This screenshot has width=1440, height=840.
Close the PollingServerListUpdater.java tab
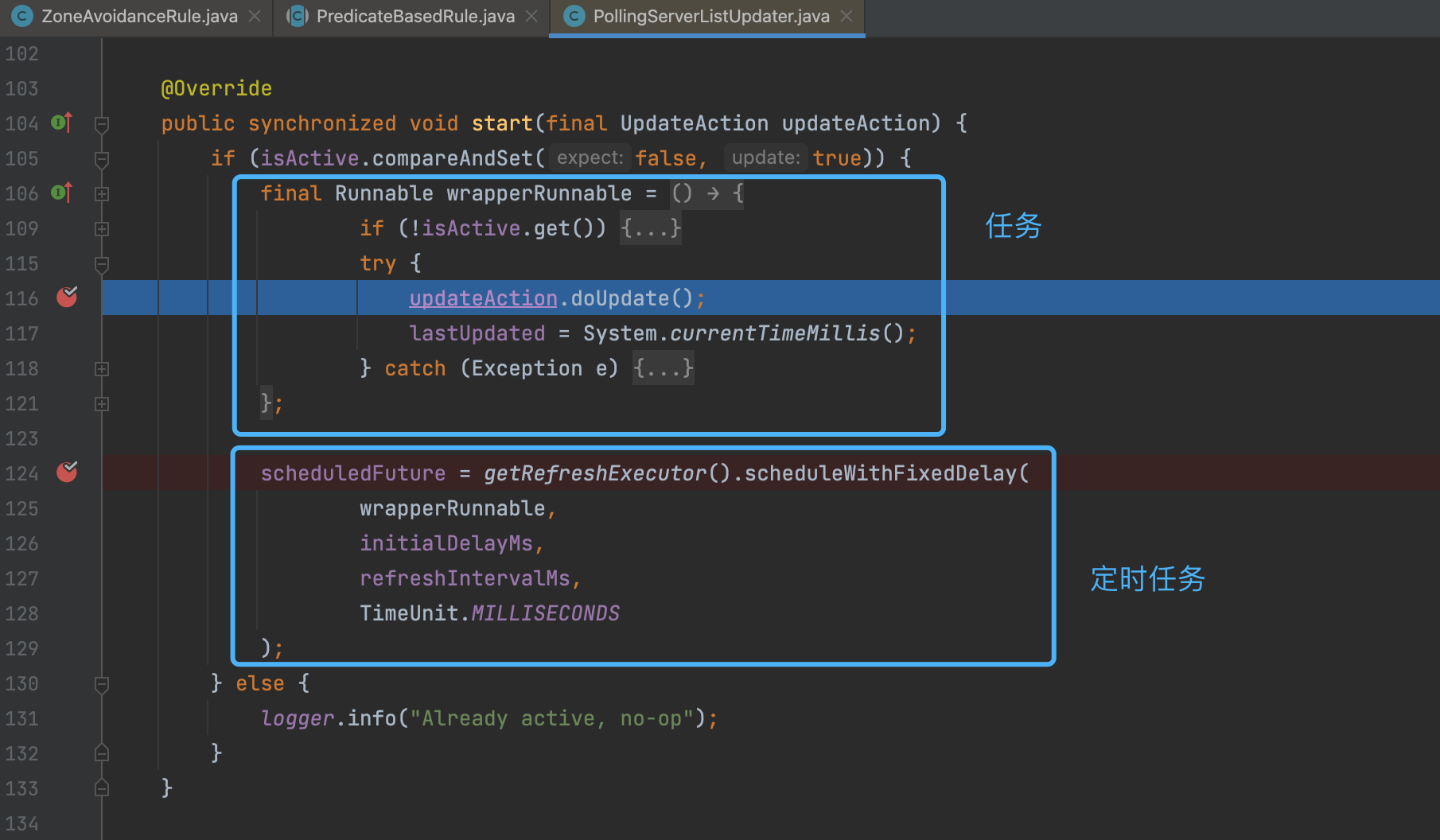[846, 16]
